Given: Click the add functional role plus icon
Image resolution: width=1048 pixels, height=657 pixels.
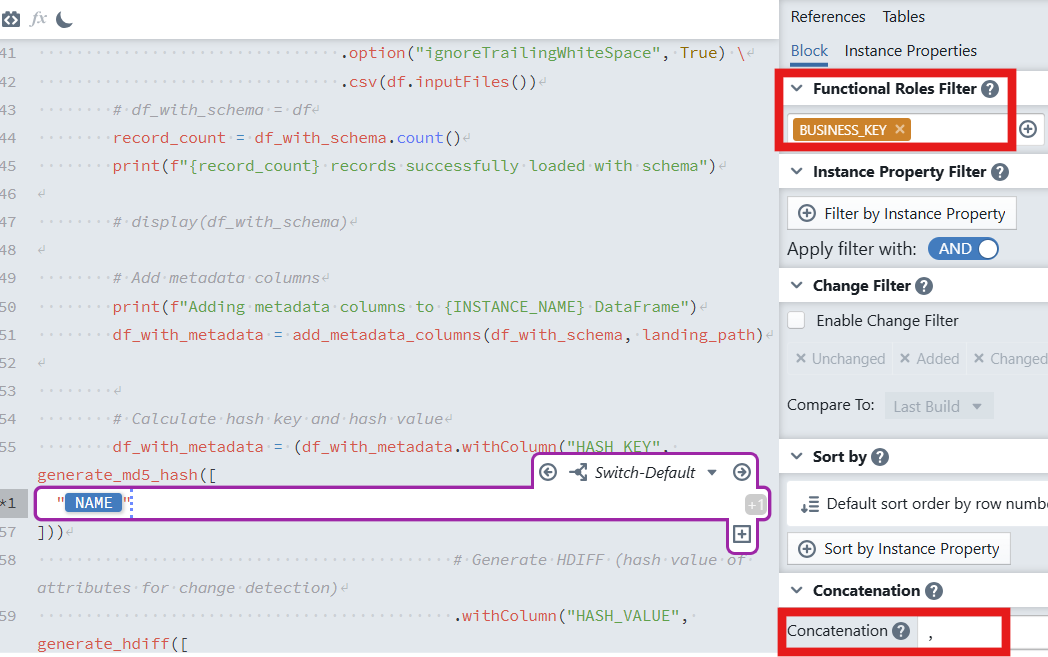Looking at the screenshot, I should [x=1028, y=129].
